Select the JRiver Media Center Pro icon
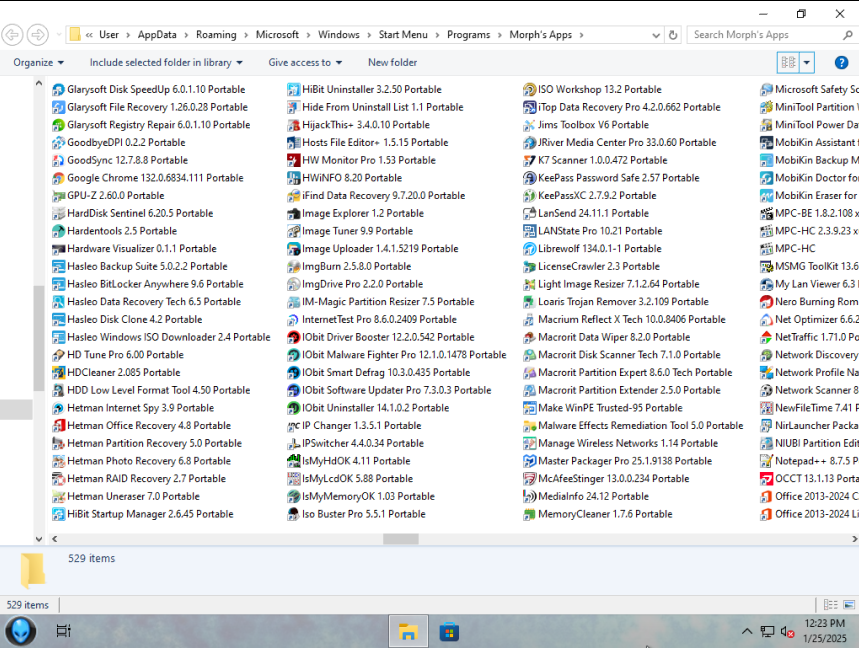This screenshot has height=648, width=859. [529, 142]
